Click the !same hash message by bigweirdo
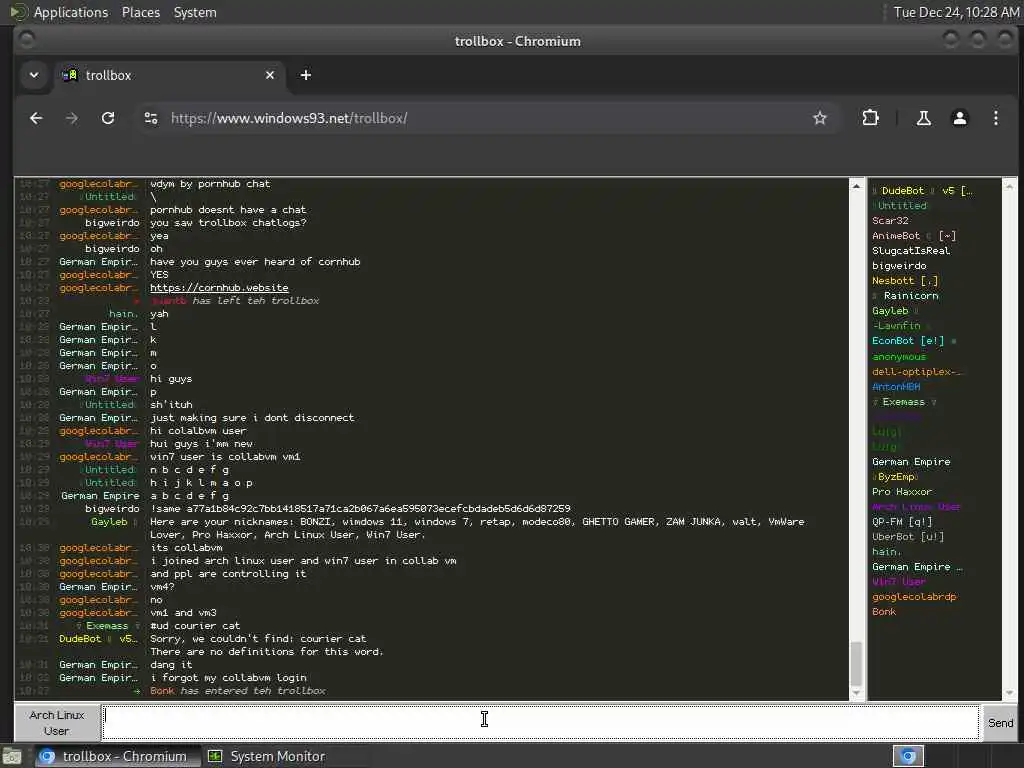Image resolution: width=1024 pixels, height=768 pixels. [360, 509]
